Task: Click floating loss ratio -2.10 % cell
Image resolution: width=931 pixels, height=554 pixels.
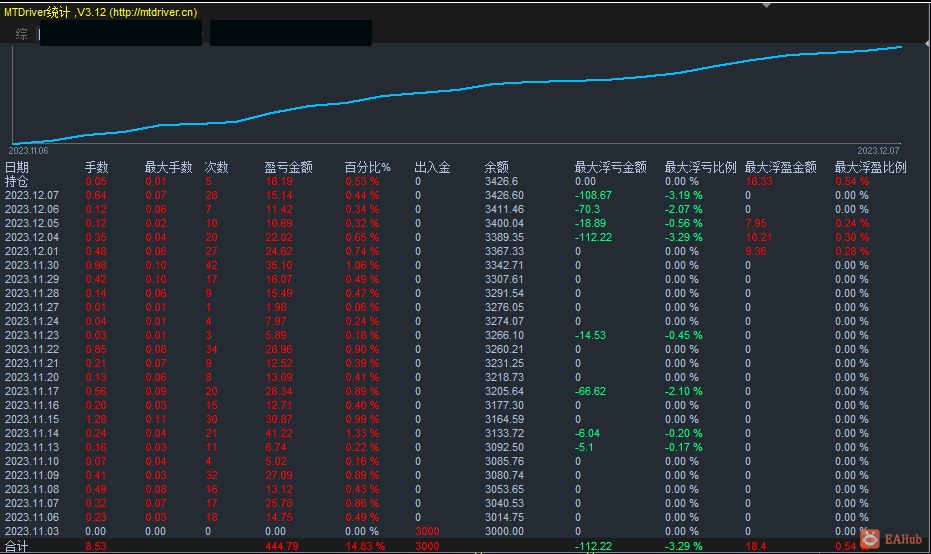Action: click(x=683, y=391)
